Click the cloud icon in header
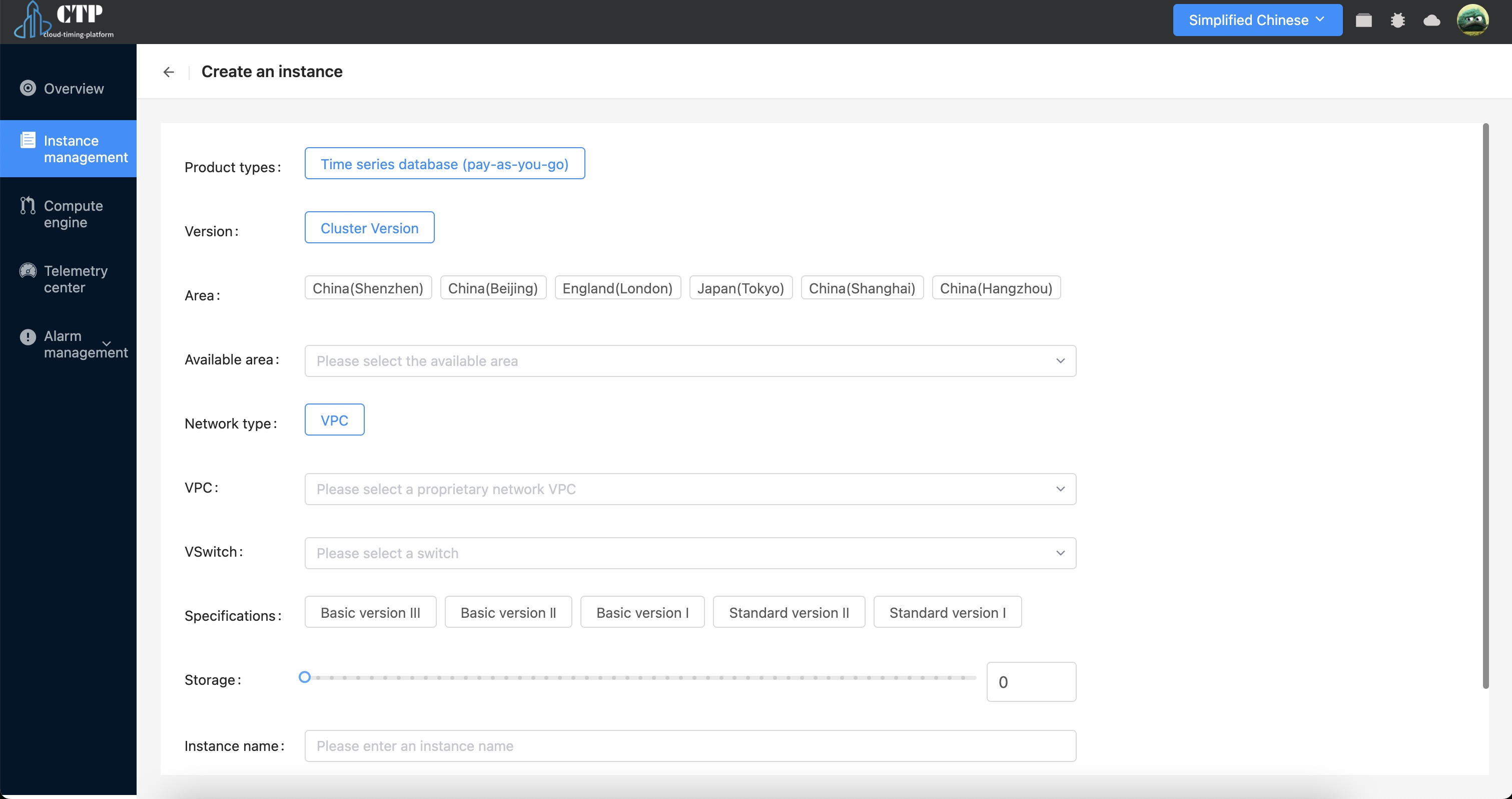Screen dimensions: 1512x799 (x=1431, y=21)
